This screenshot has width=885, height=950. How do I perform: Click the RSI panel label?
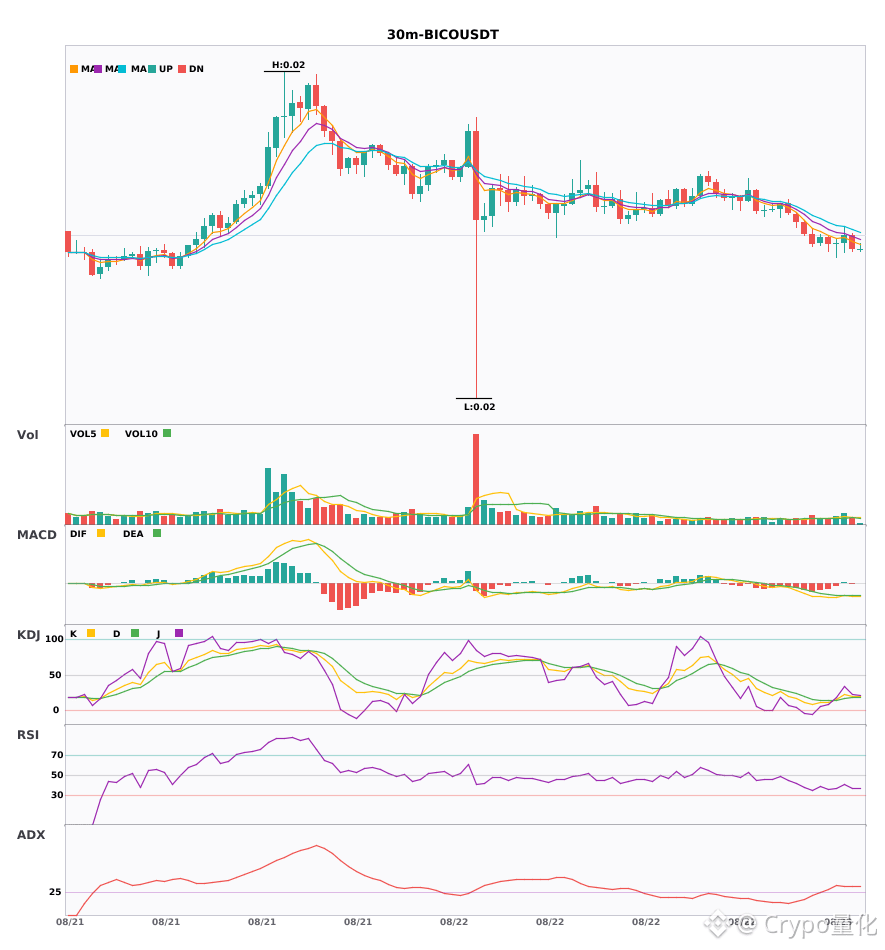[28, 735]
